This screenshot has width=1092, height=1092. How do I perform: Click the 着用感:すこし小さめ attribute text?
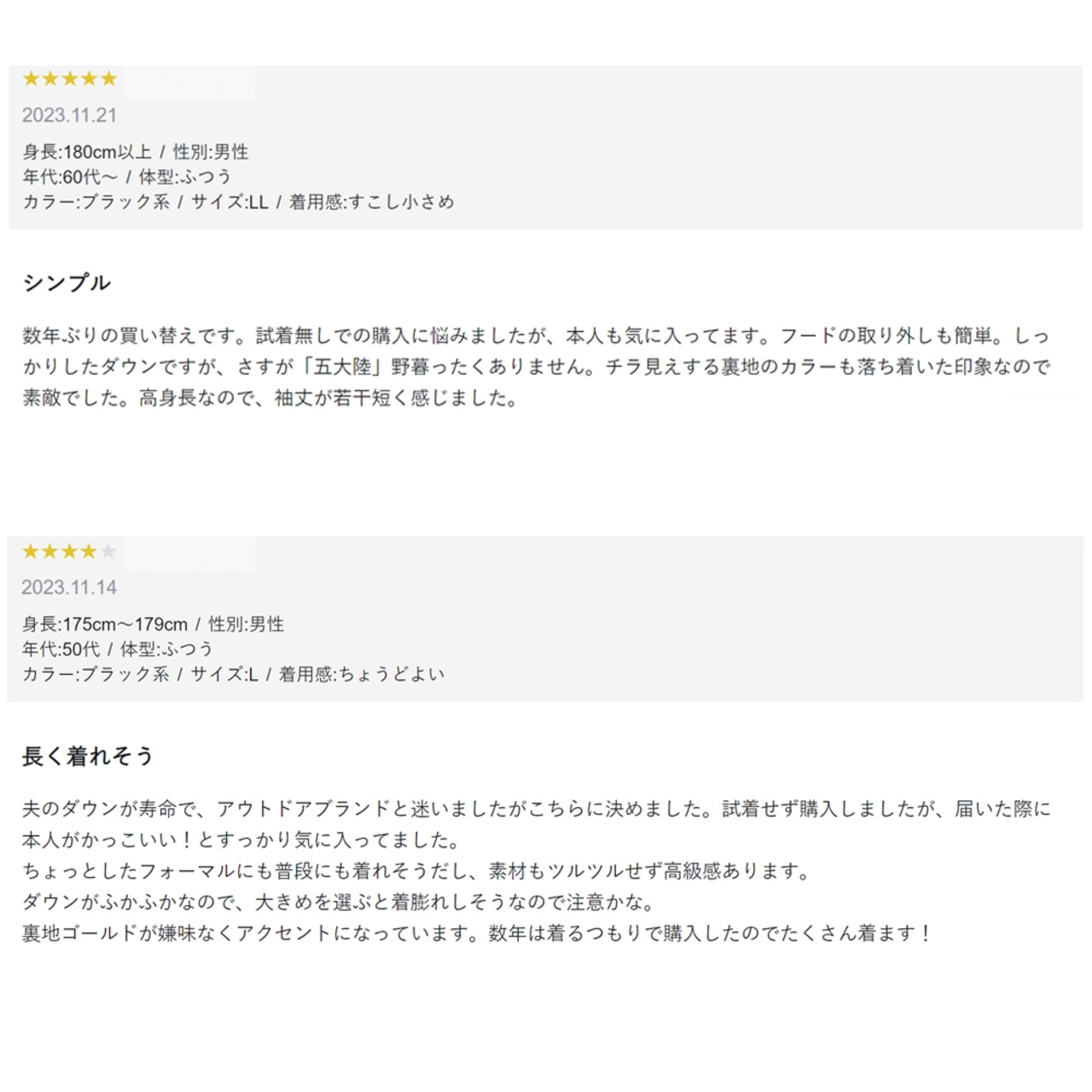pos(371,202)
